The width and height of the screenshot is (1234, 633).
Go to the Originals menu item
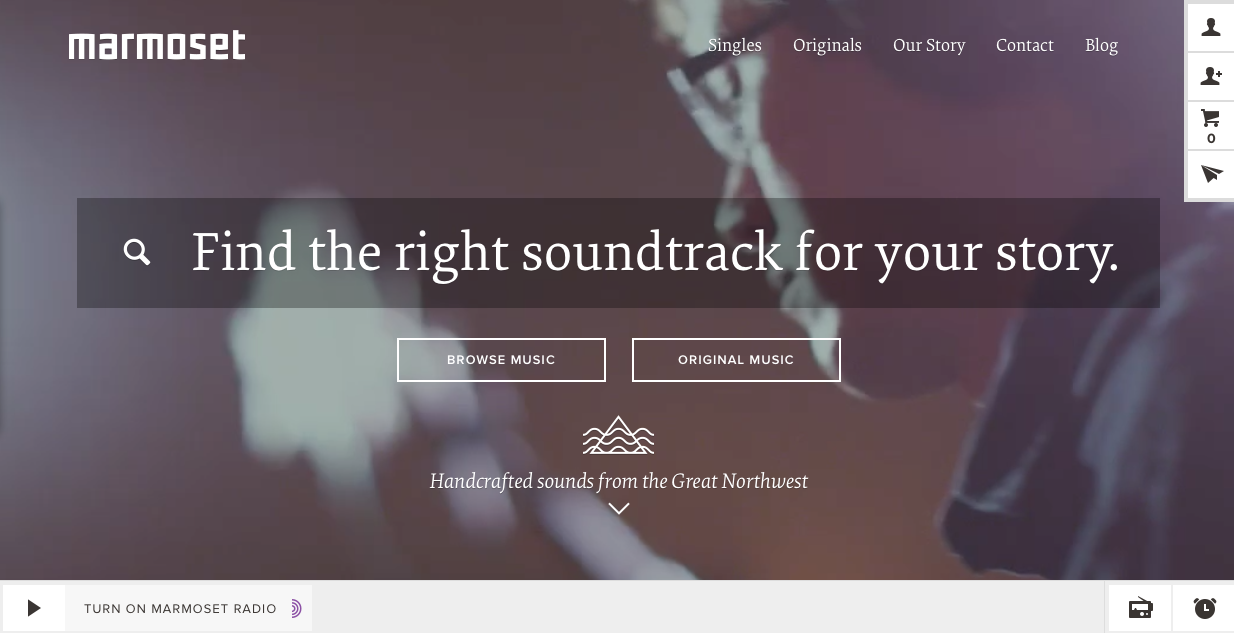(827, 45)
